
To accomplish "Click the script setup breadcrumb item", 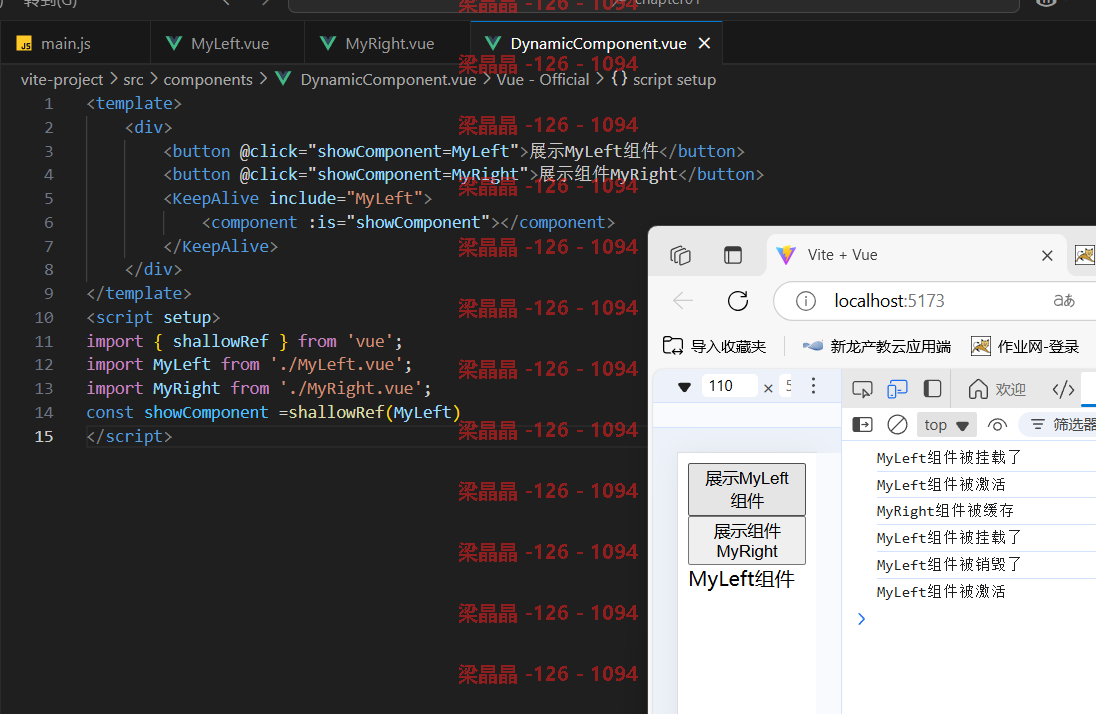I will (674, 80).
